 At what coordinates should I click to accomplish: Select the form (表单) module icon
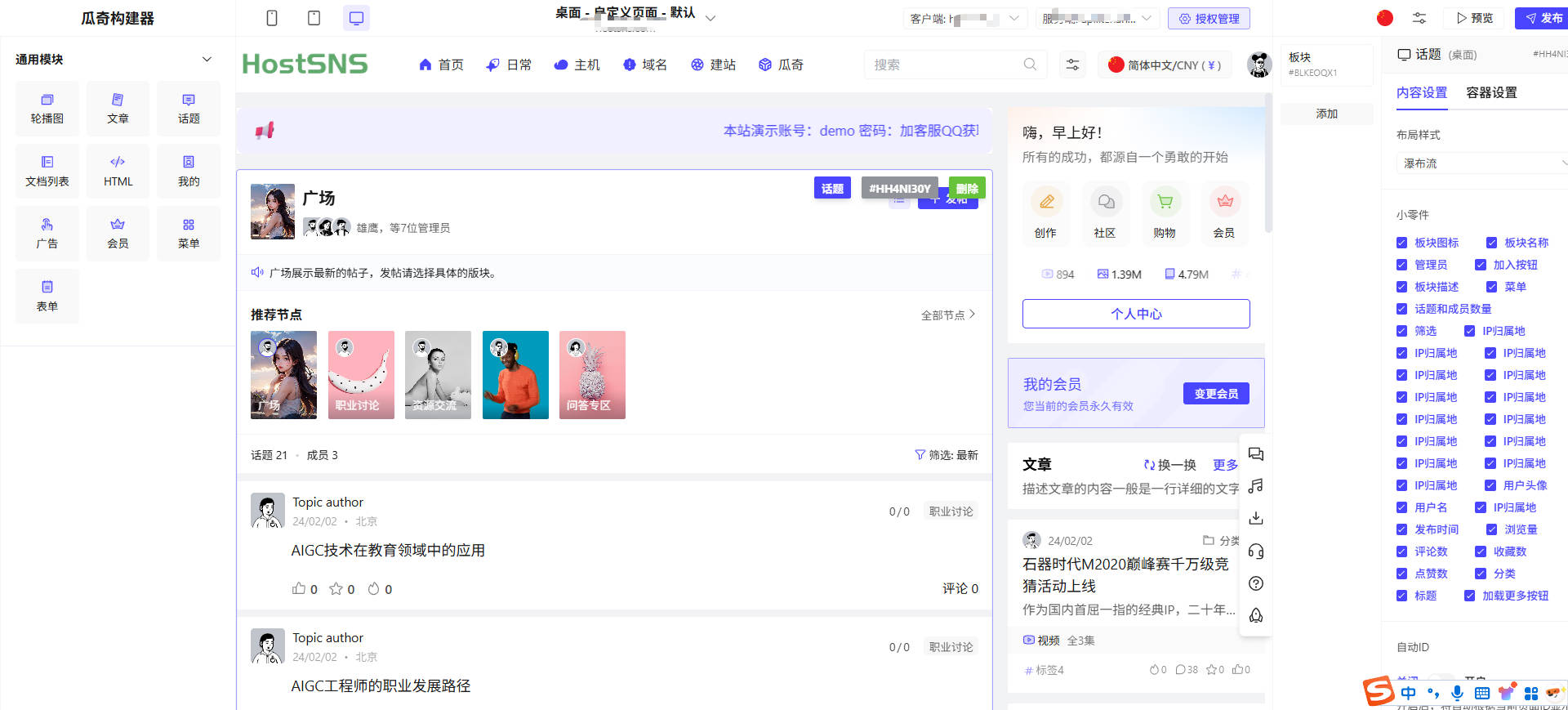pyautogui.click(x=47, y=288)
